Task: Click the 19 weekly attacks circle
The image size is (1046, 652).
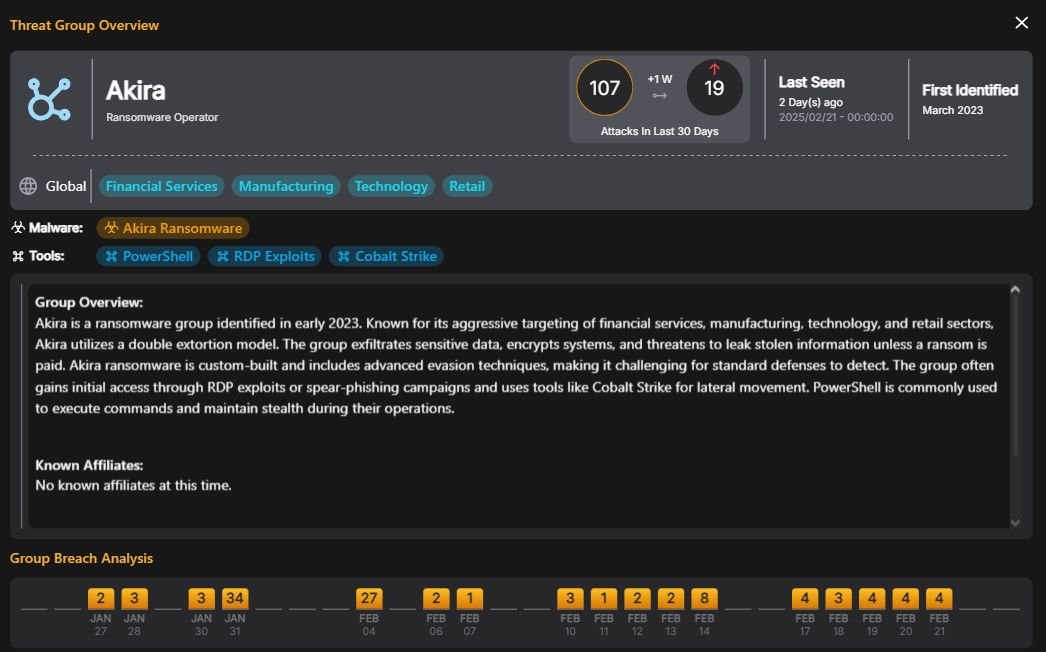Action: [x=714, y=87]
